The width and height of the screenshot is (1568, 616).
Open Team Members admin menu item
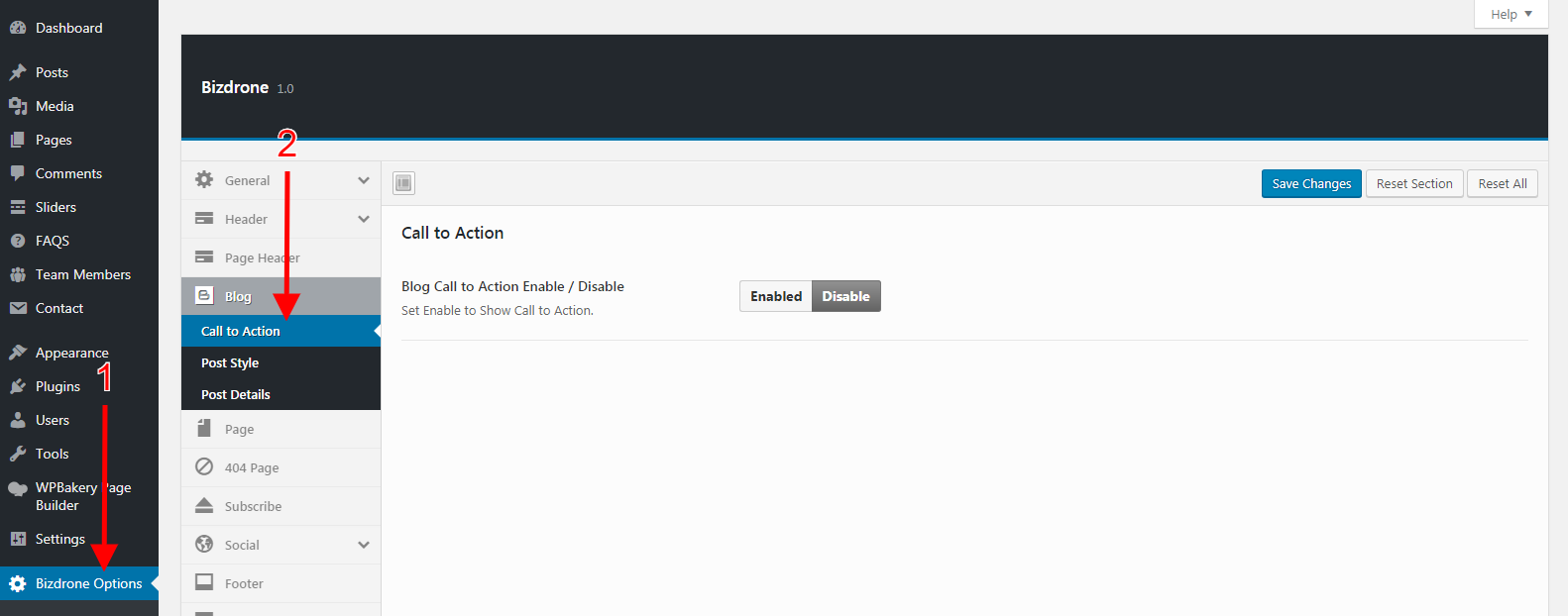pos(79,274)
